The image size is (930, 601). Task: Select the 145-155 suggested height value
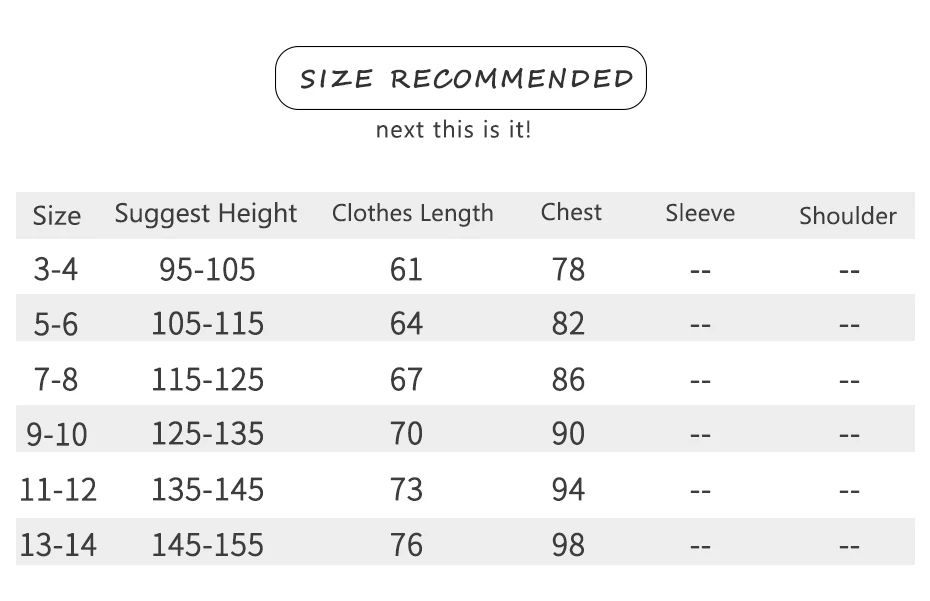point(207,545)
